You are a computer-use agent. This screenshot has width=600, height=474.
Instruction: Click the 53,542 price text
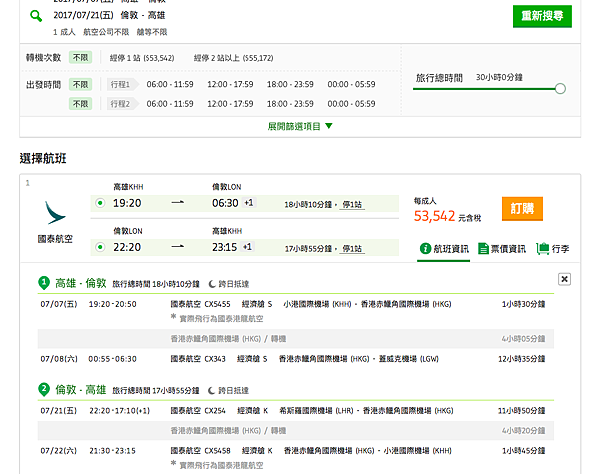[x=434, y=216]
